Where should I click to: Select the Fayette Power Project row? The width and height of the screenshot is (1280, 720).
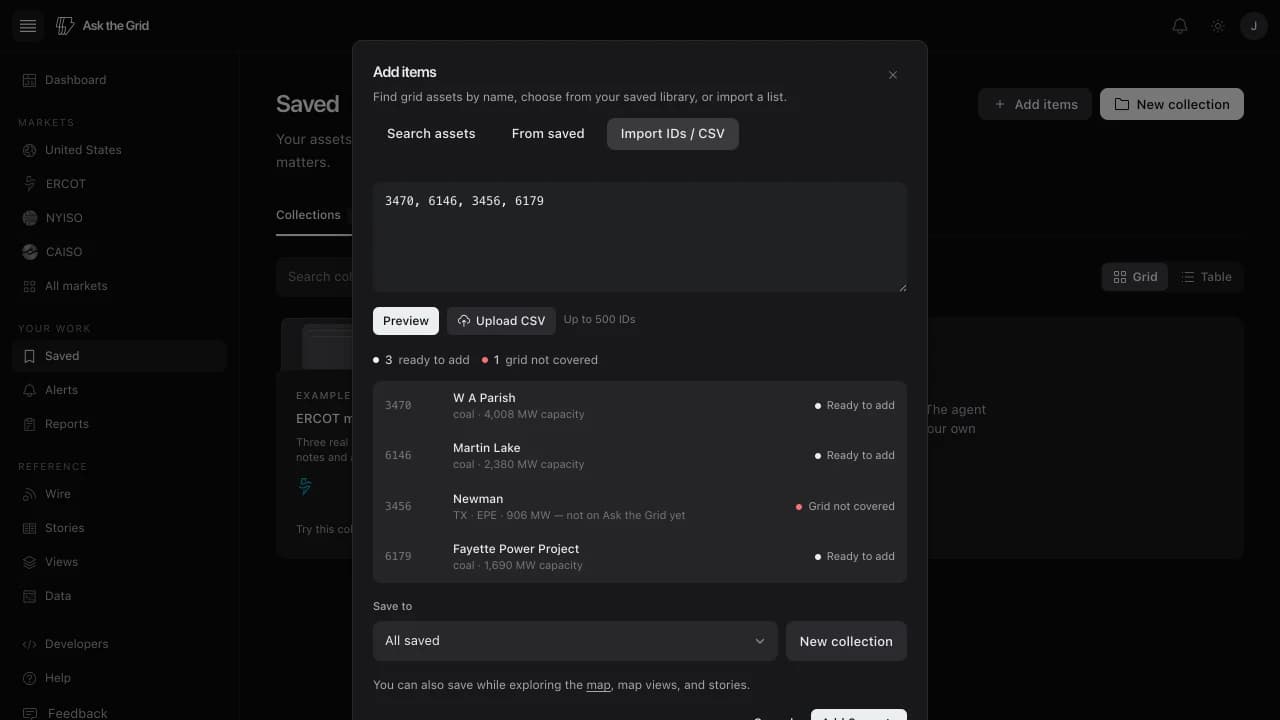pos(640,557)
